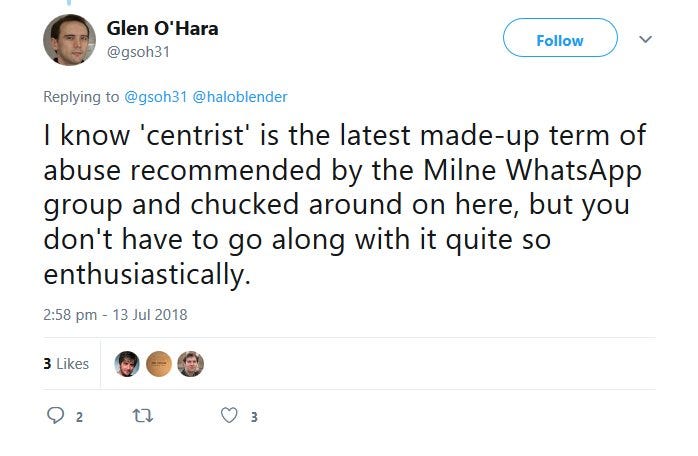The image size is (698, 456).
Task: Click the reply count number 2
Action: point(79,417)
